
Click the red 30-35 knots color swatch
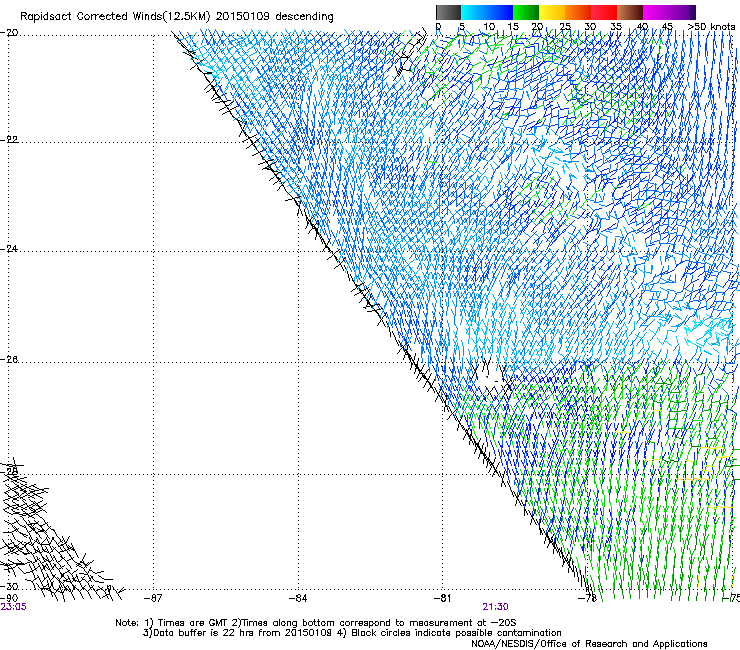tap(604, 12)
